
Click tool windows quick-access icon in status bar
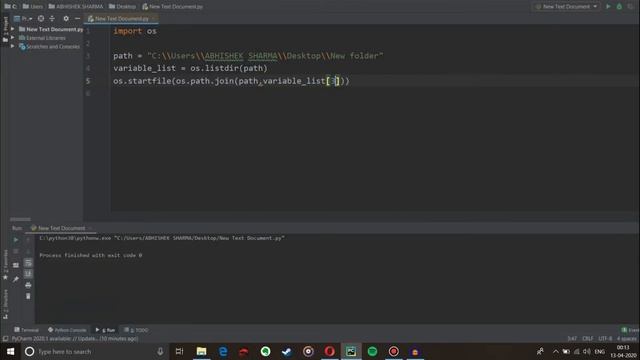(5, 339)
